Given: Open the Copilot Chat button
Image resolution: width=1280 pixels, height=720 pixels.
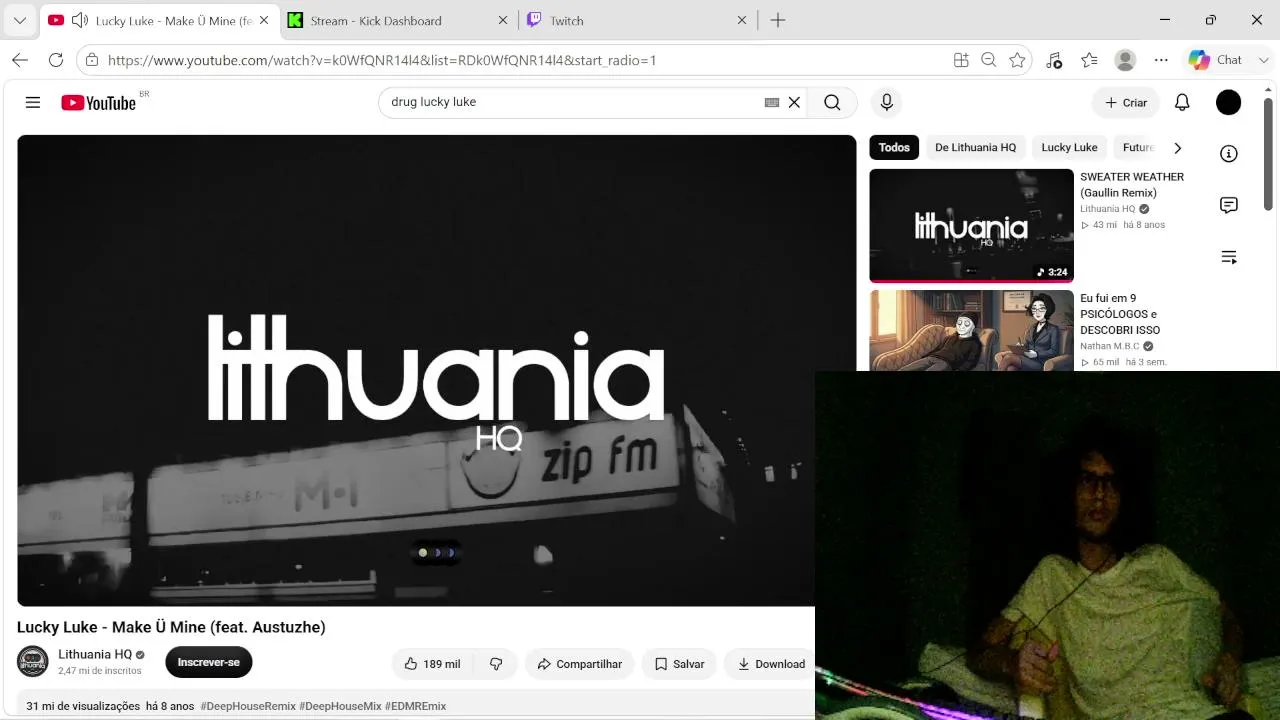Looking at the screenshot, I should [x=1216, y=60].
